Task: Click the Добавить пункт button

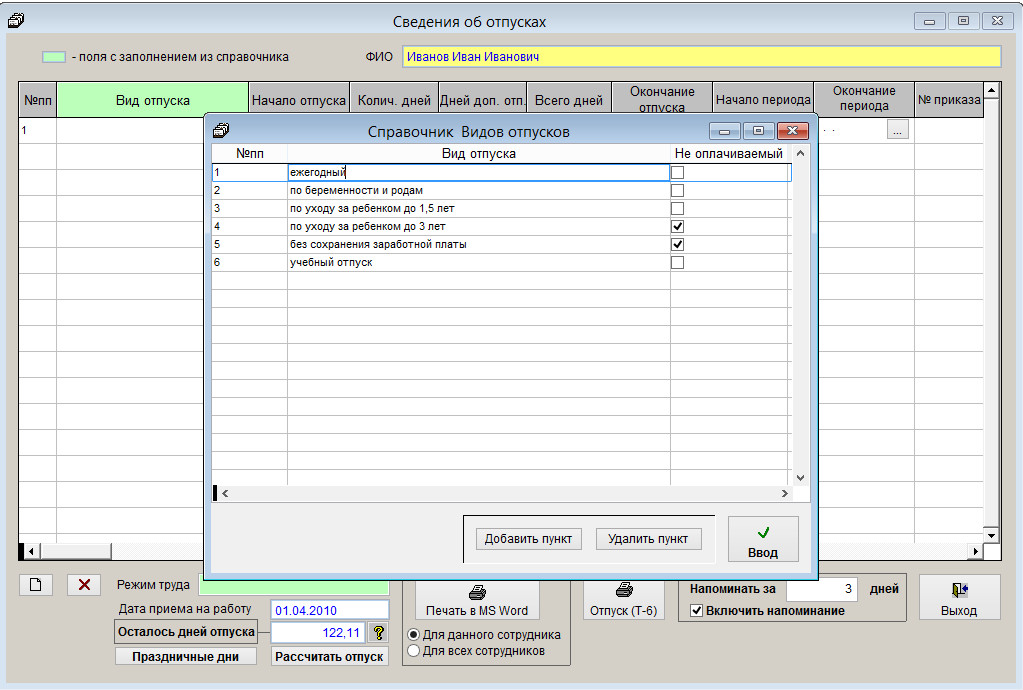Action: pos(528,539)
